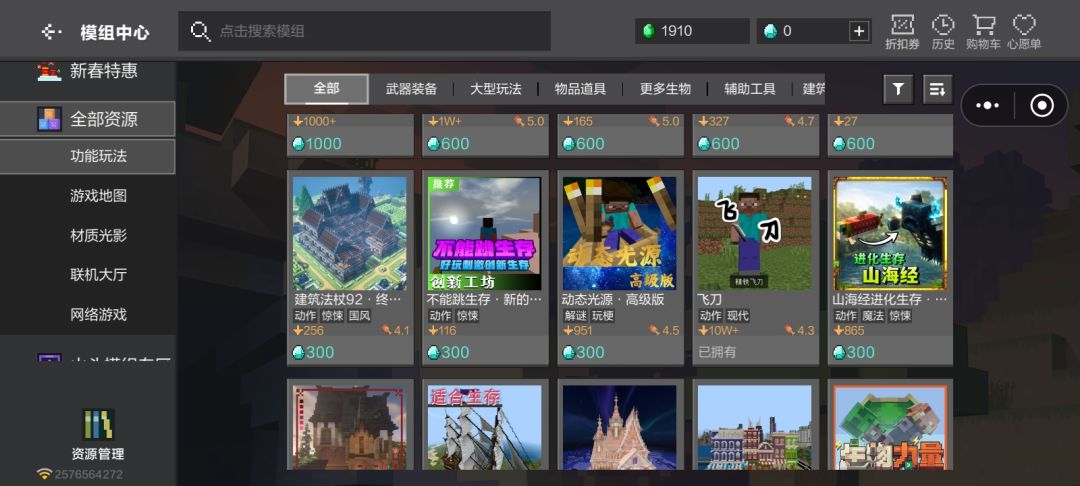Click the 现代 tag on 飞刀

coord(738,316)
